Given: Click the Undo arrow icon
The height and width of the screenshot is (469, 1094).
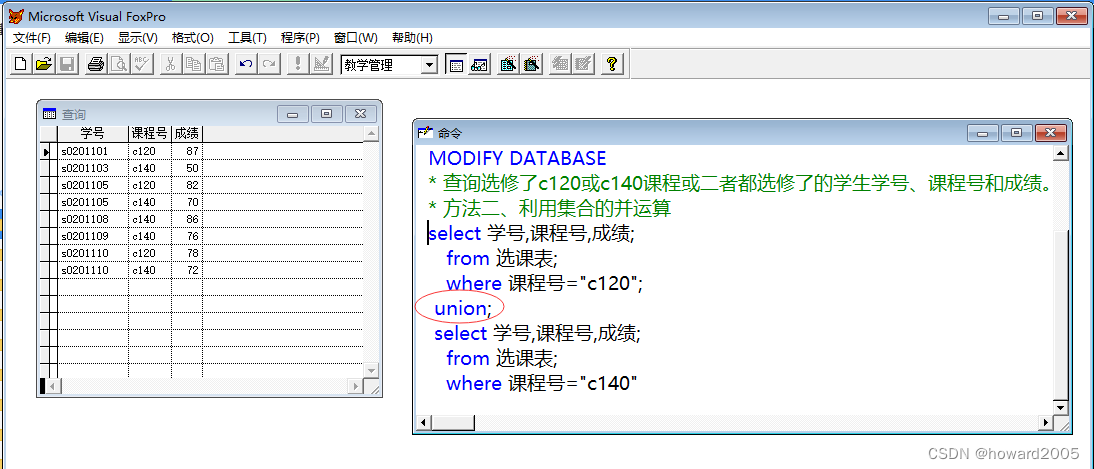Looking at the screenshot, I should [245, 64].
